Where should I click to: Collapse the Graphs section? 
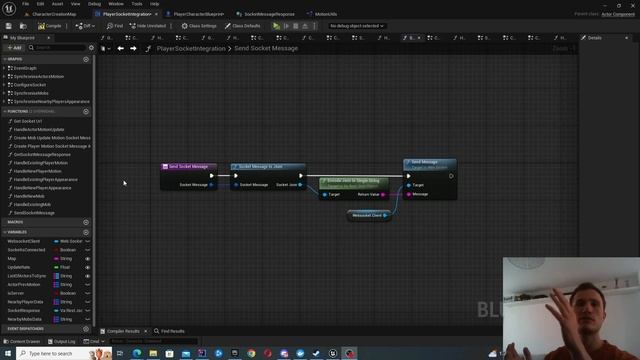click(4, 59)
